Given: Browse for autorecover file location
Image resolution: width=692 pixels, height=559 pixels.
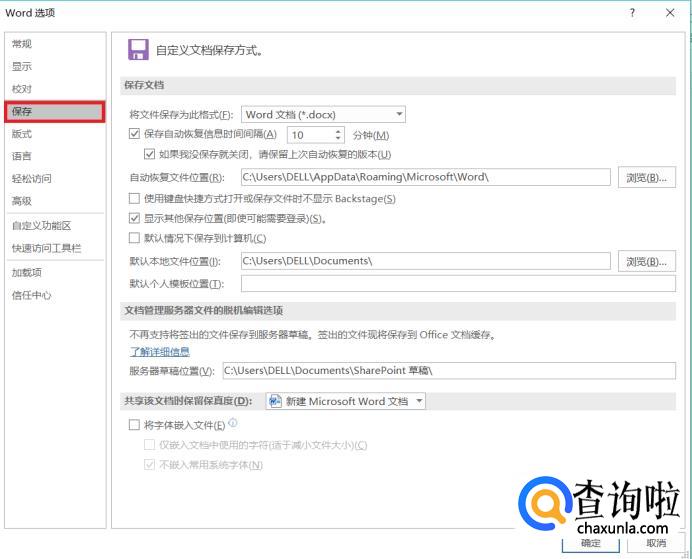Looking at the screenshot, I should coord(647,178).
